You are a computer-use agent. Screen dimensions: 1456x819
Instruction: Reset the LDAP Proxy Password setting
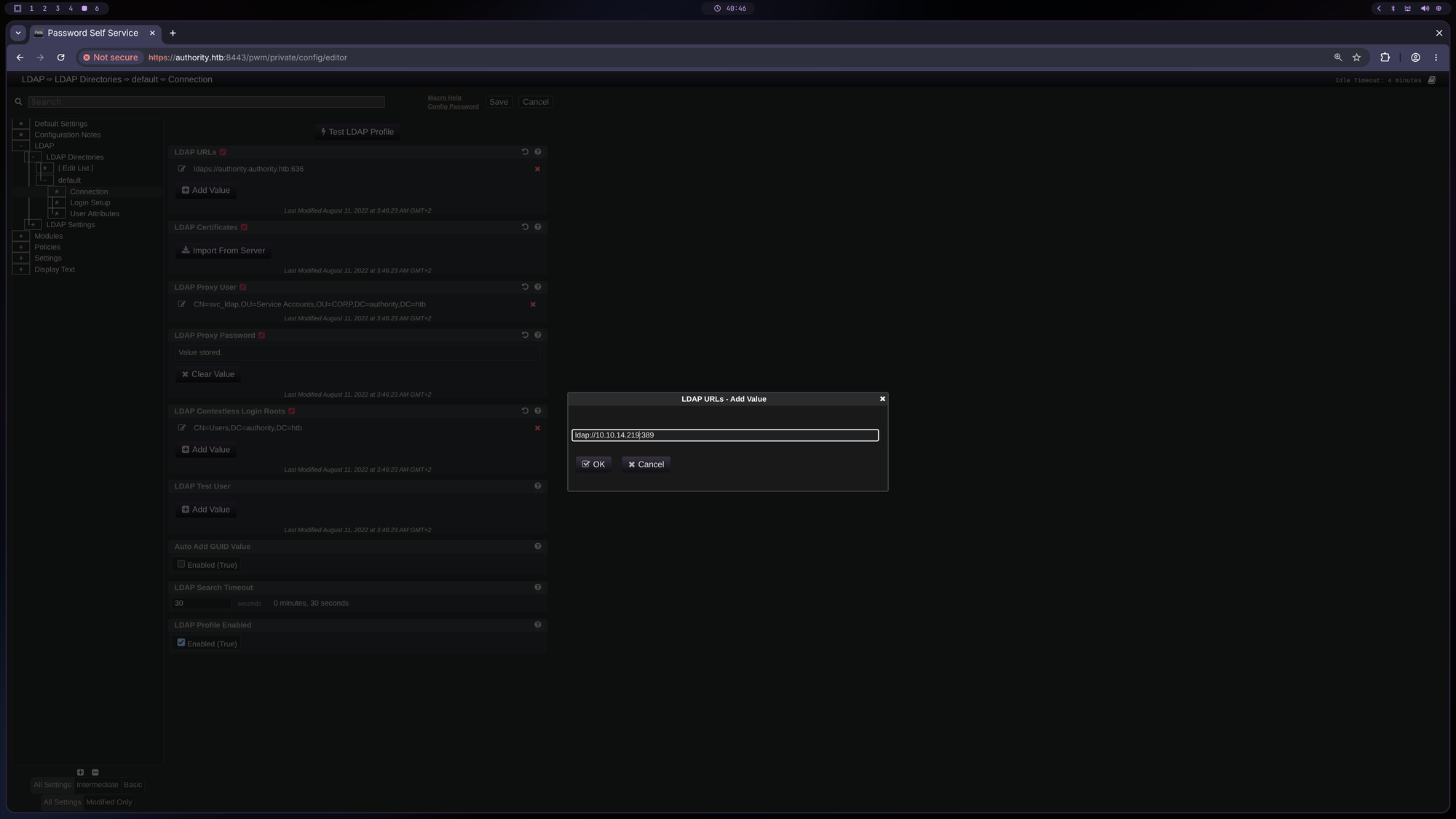[525, 335]
